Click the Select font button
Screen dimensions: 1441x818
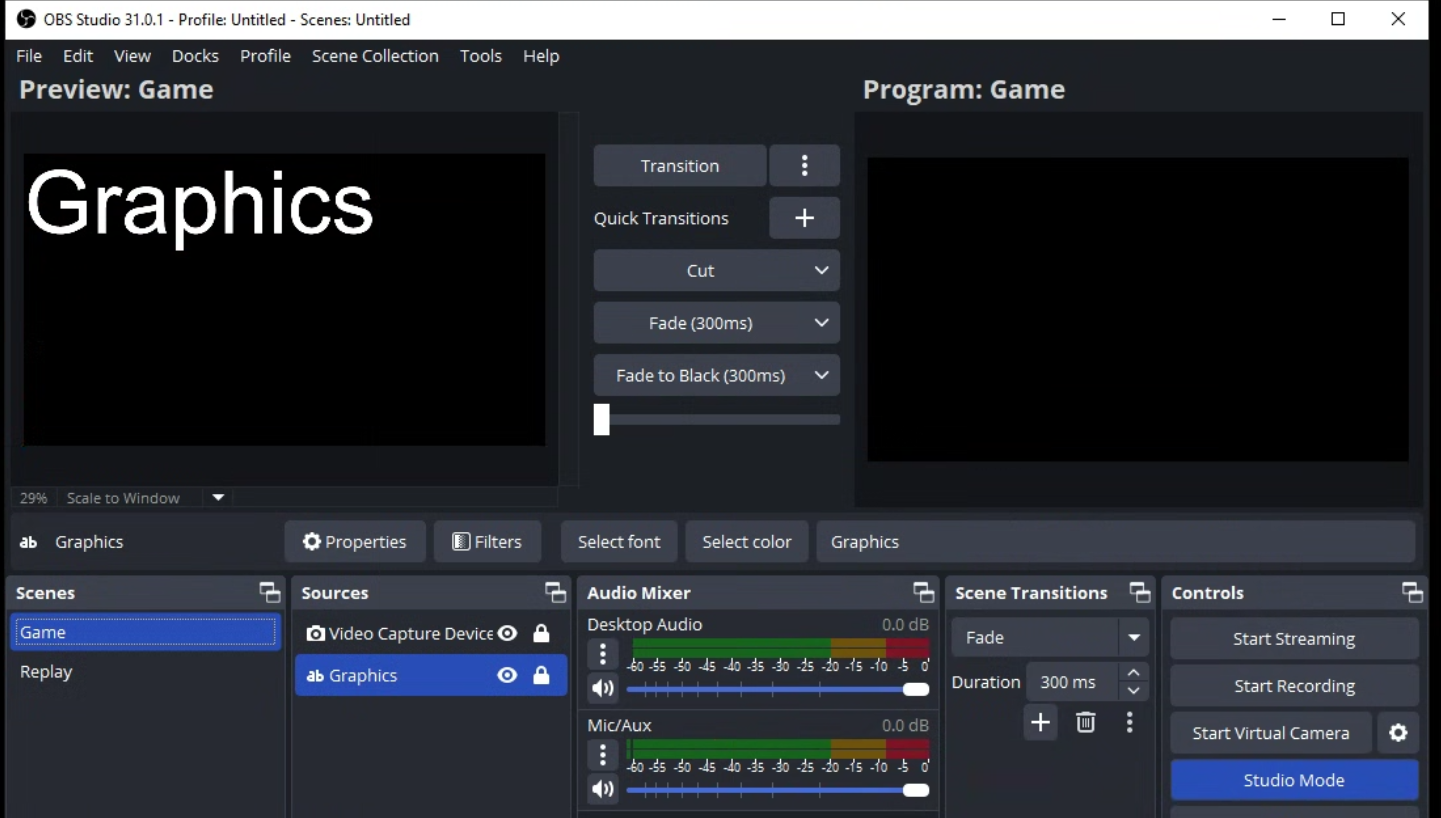(619, 542)
